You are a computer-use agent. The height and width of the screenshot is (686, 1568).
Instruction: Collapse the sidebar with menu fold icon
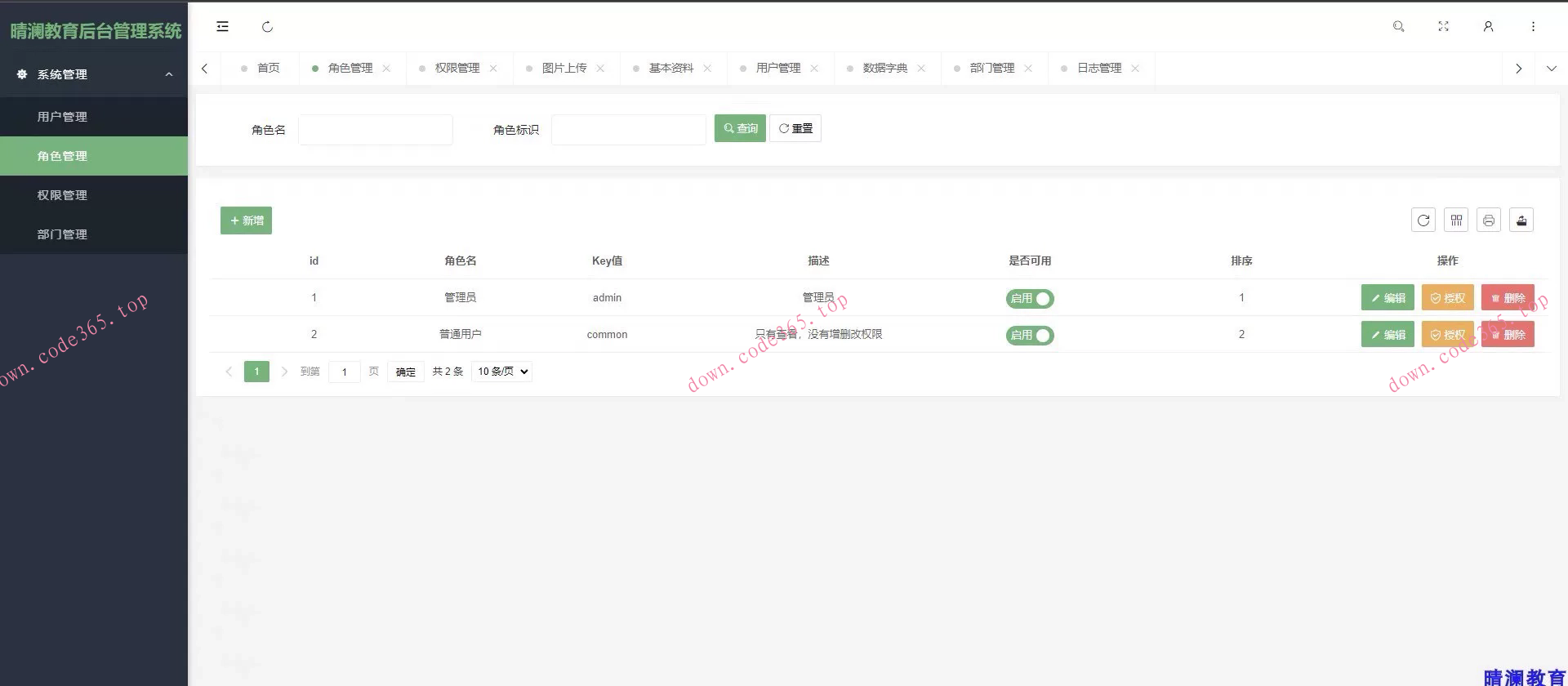(x=222, y=27)
